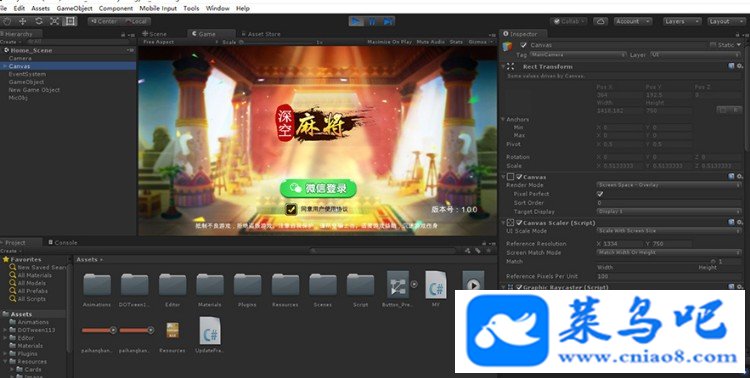Click the Stats button in Game view
The image size is (750, 378).
point(456,42)
